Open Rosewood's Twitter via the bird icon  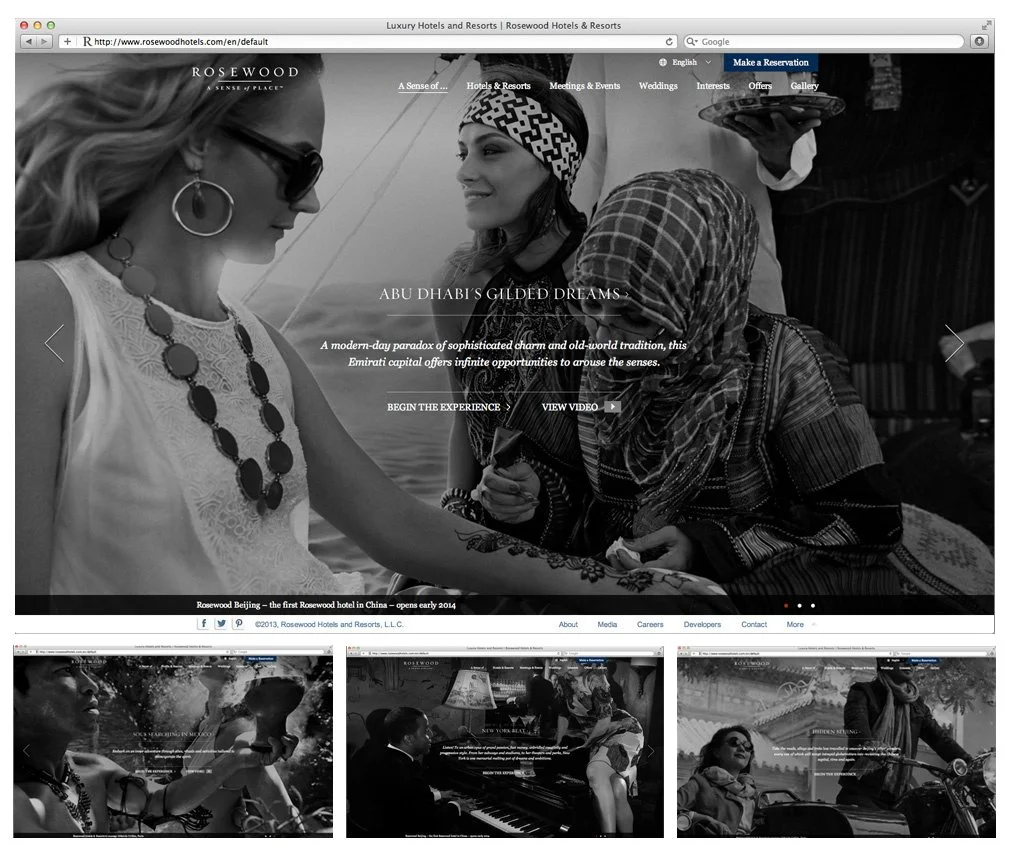[x=221, y=623]
